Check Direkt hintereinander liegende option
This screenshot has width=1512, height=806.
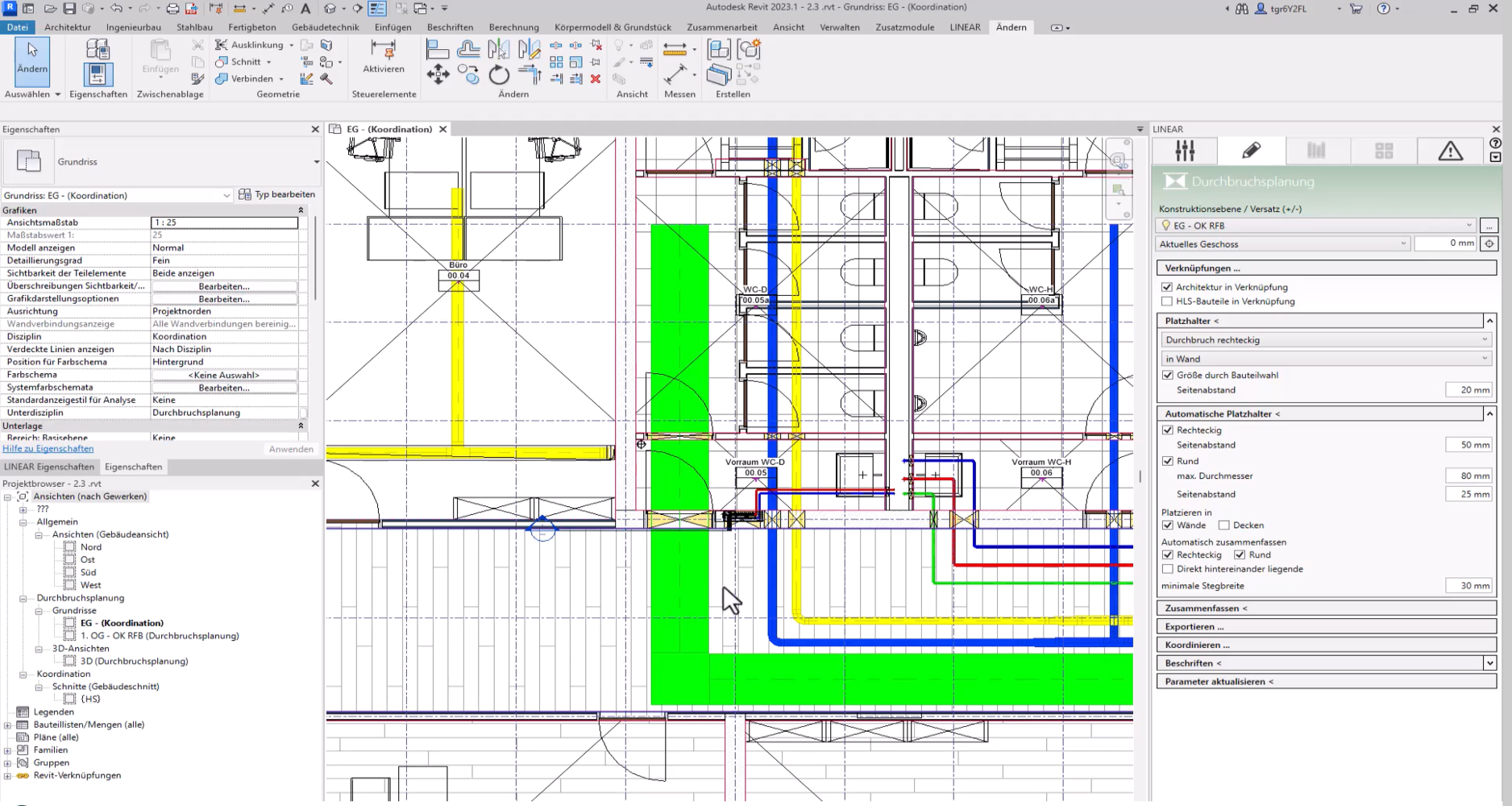[x=1167, y=569]
